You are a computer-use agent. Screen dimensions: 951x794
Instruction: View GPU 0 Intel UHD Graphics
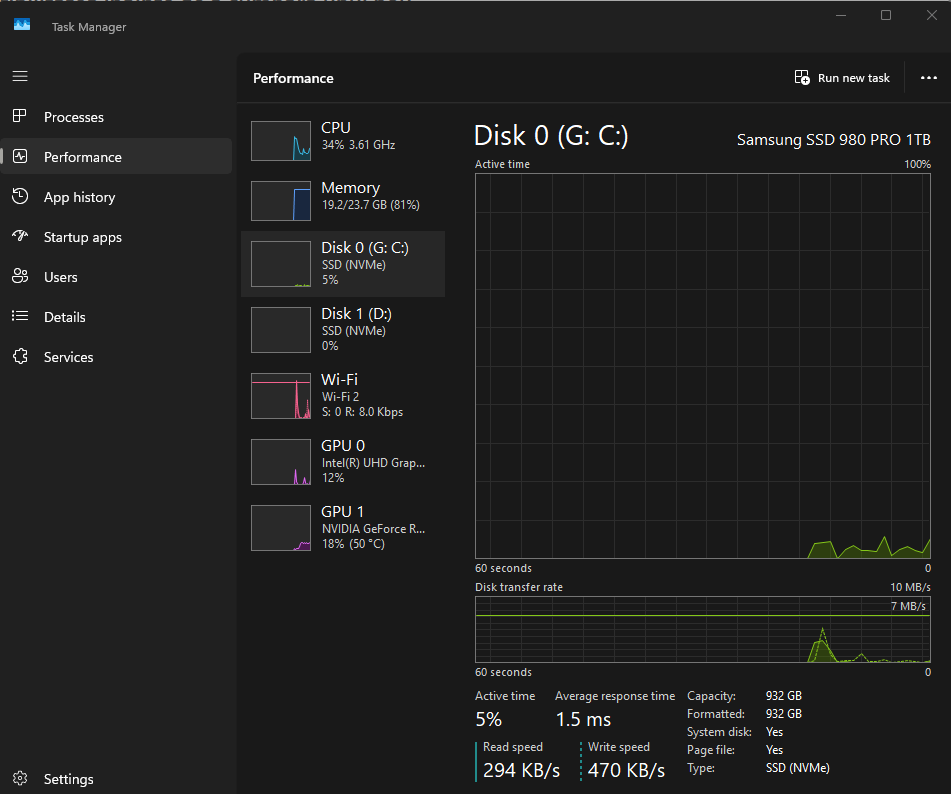pos(343,461)
